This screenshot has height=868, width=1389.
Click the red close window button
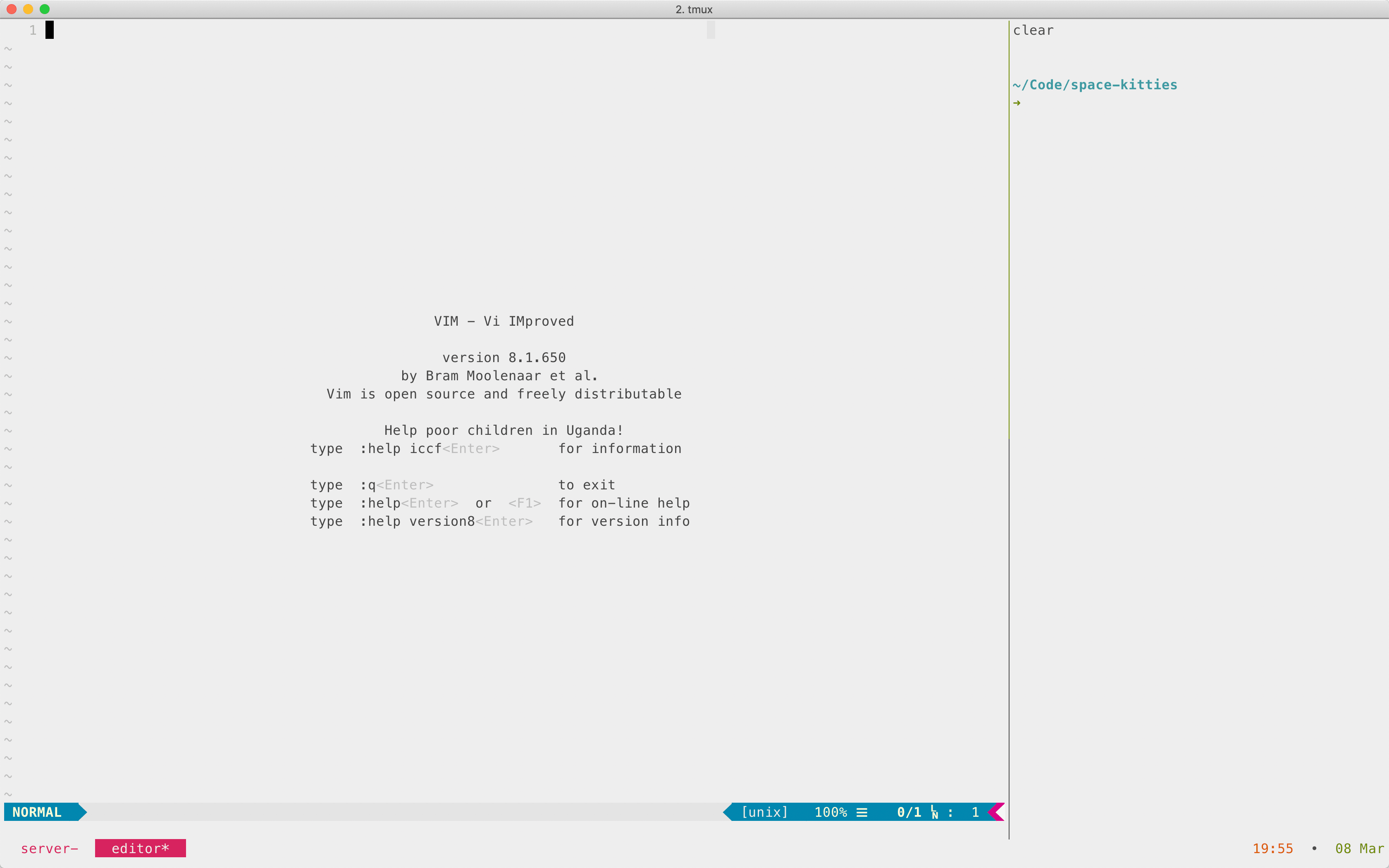coord(12,9)
